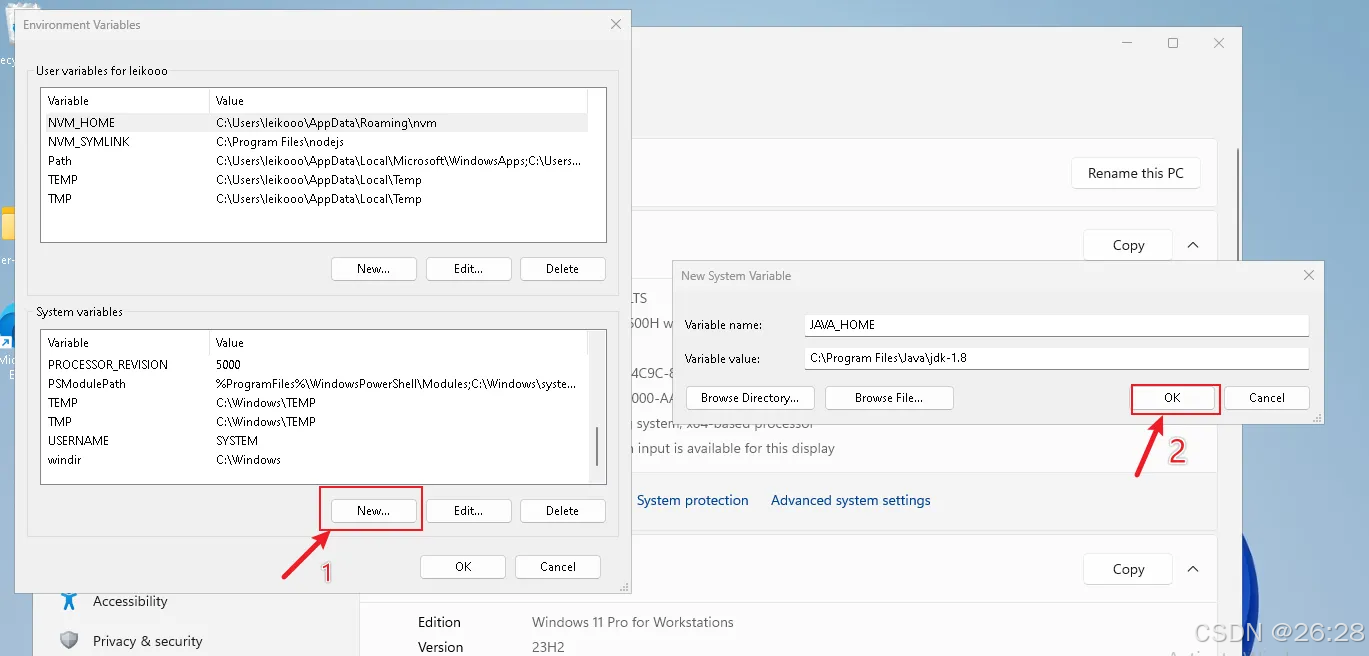The height and width of the screenshot is (656, 1369).
Task: Close the Settings window
Action: (x=1219, y=43)
